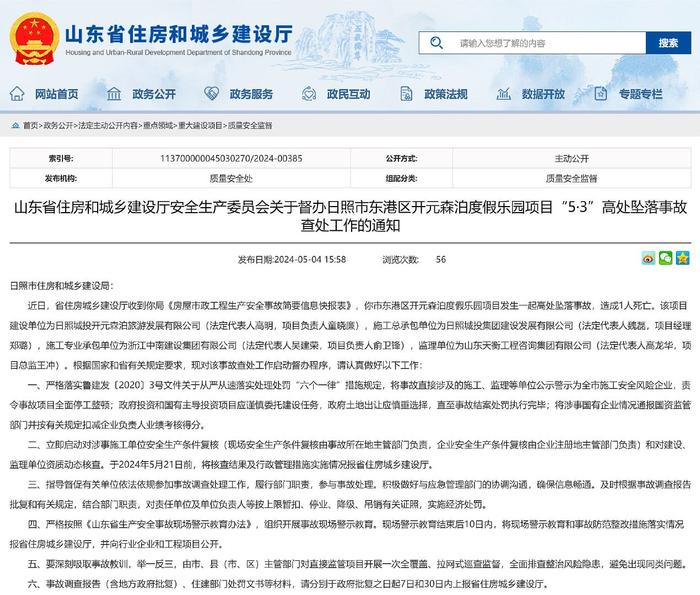This screenshot has width=700, height=595.
Task: Open 政民互动 navigation item
Action: click(x=348, y=94)
